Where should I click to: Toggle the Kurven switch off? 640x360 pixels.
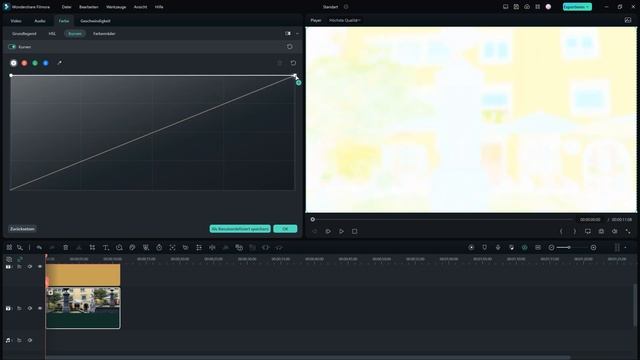point(12,47)
